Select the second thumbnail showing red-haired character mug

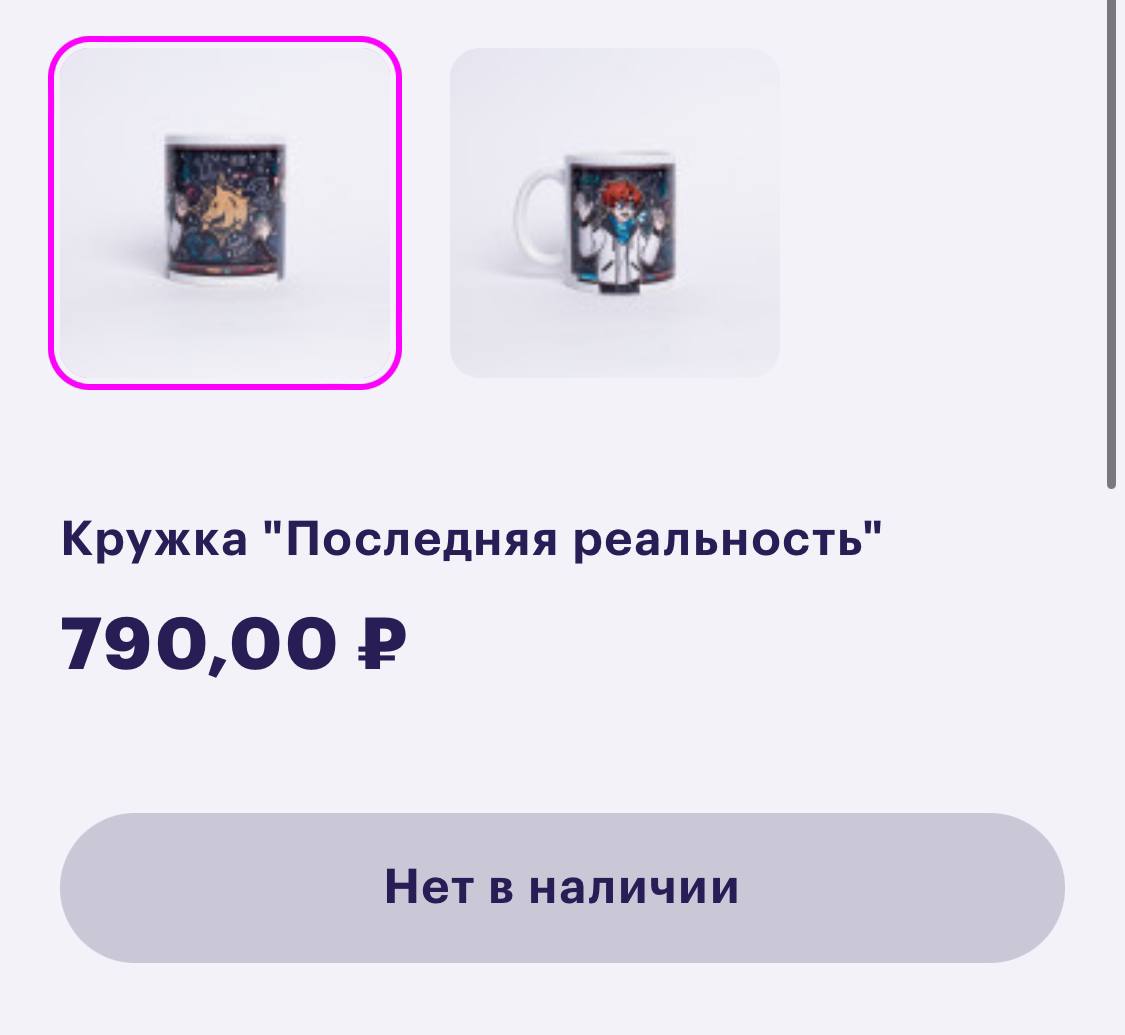tap(614, 213)
